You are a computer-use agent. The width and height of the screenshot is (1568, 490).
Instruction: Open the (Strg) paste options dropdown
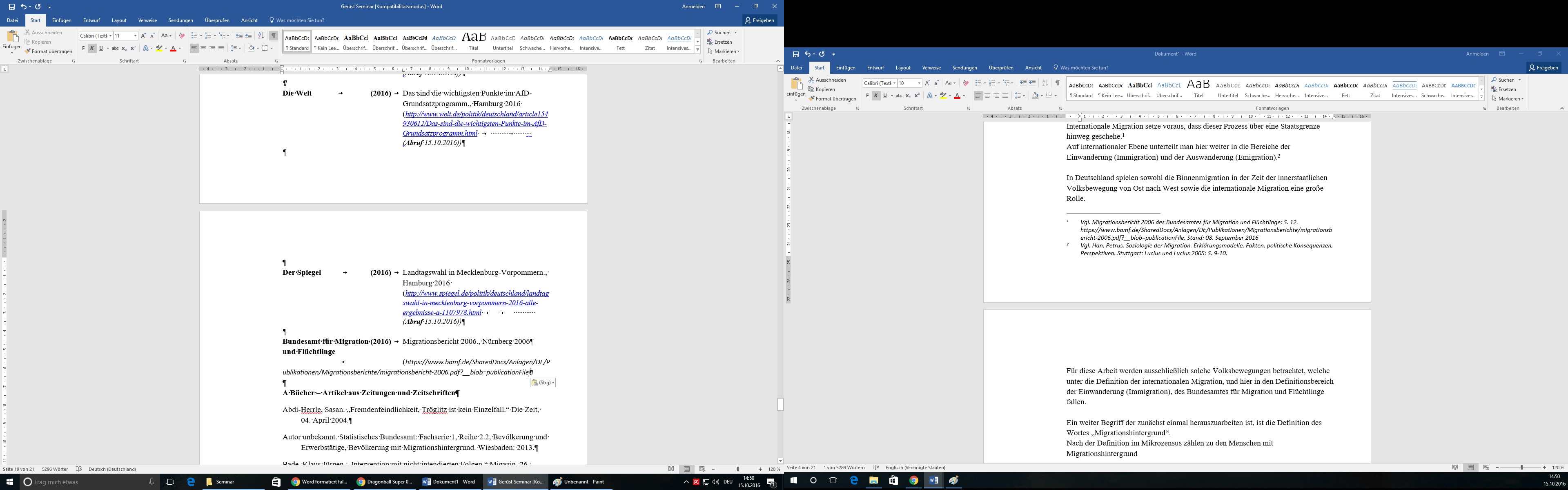[x=543, y=383]
